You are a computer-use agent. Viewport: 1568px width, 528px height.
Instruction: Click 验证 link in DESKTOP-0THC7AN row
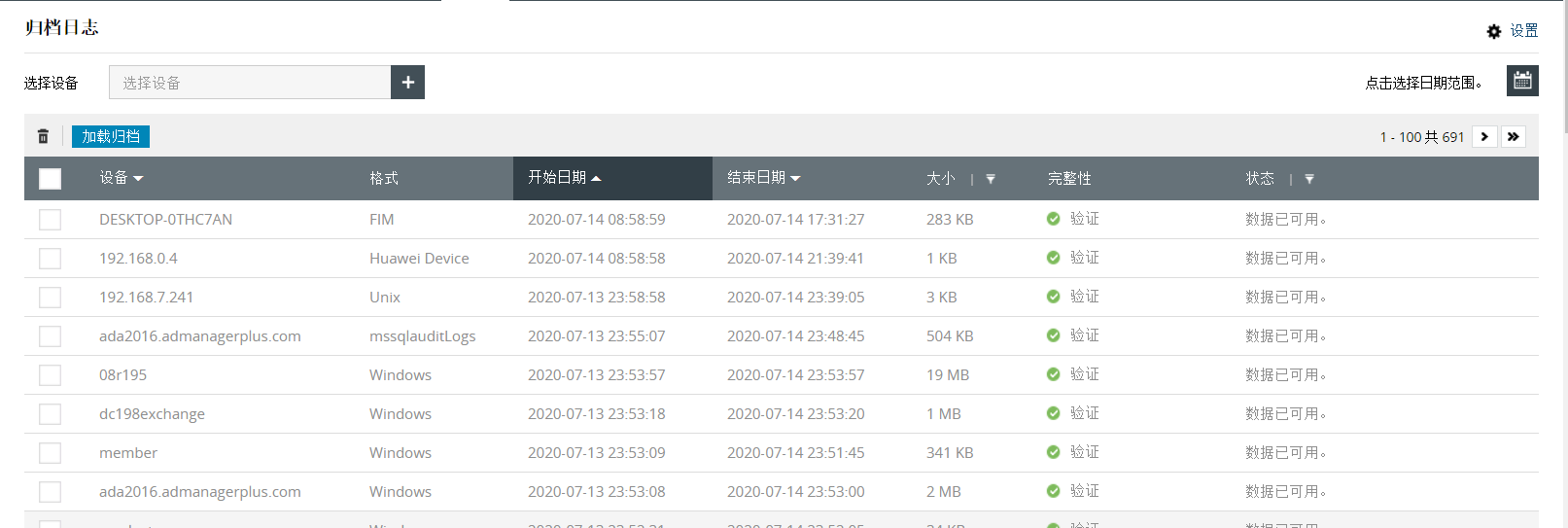click(x=1085, y=219)
